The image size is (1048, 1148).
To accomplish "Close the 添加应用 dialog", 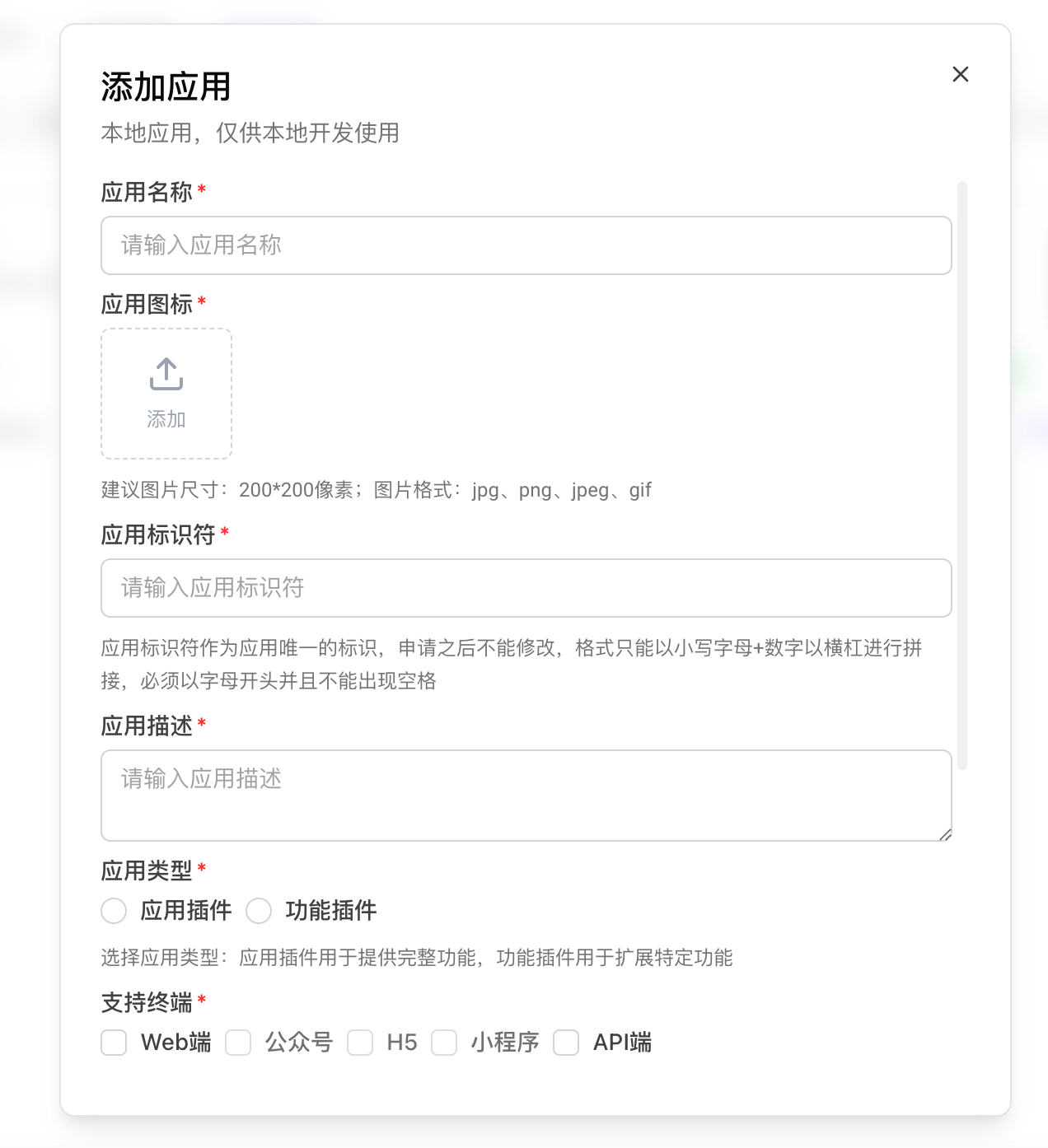I will coord(960,74).
